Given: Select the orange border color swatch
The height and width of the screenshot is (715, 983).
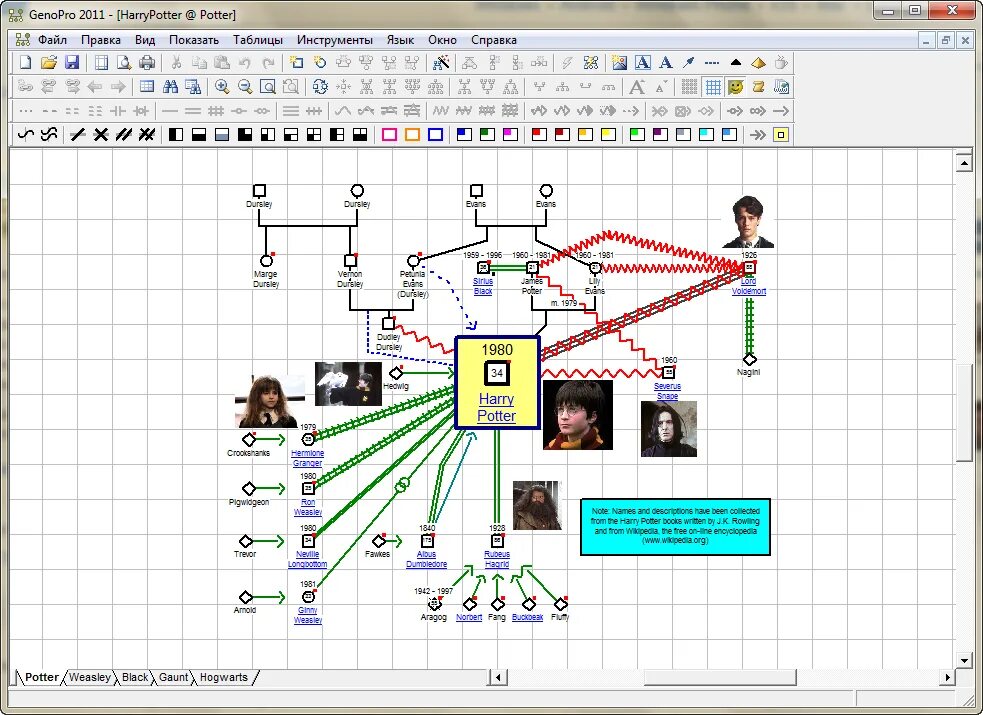Looking at the screenshot, I should point(413,134).
